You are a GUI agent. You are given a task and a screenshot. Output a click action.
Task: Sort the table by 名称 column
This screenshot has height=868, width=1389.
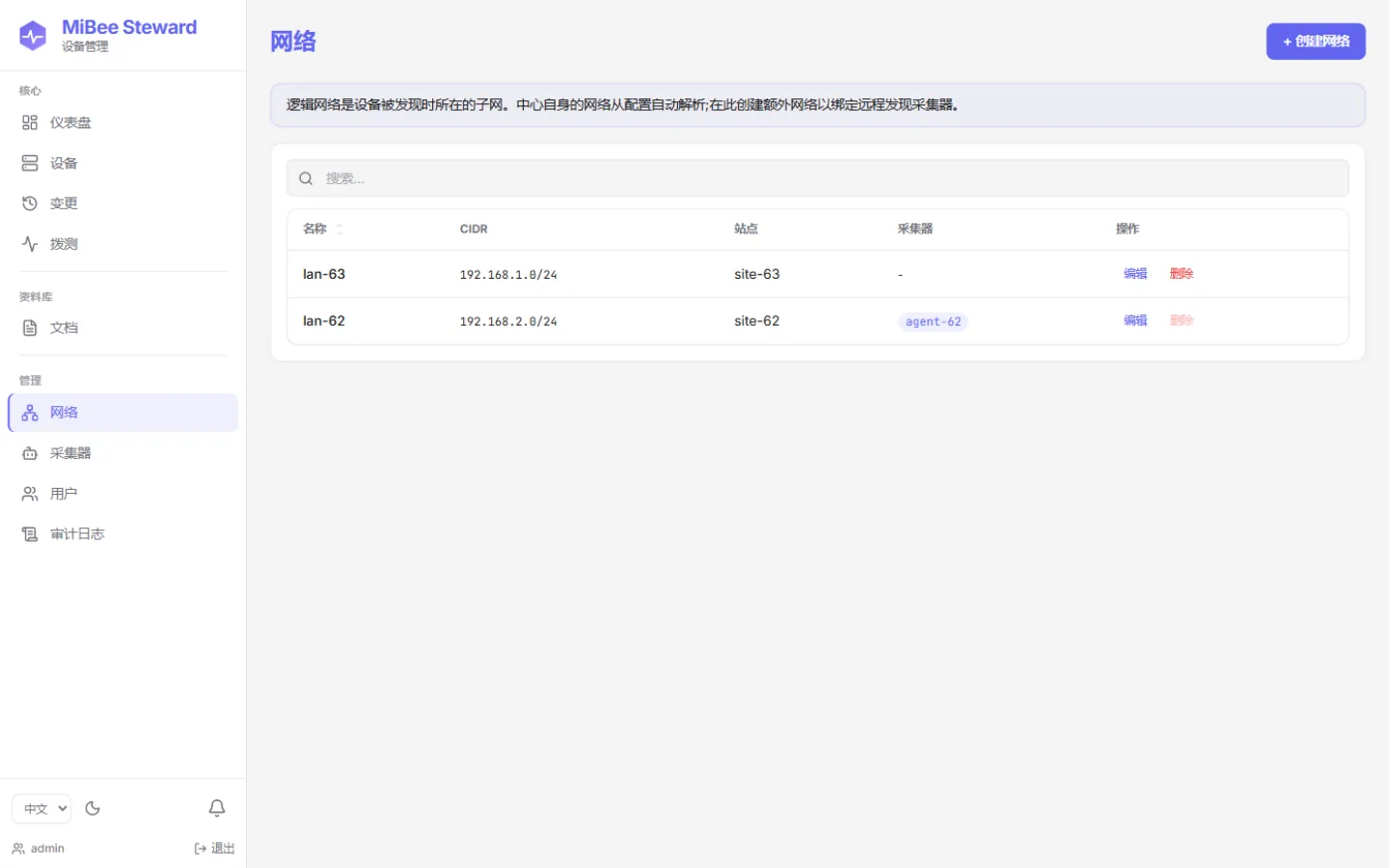tap(323, 229)
